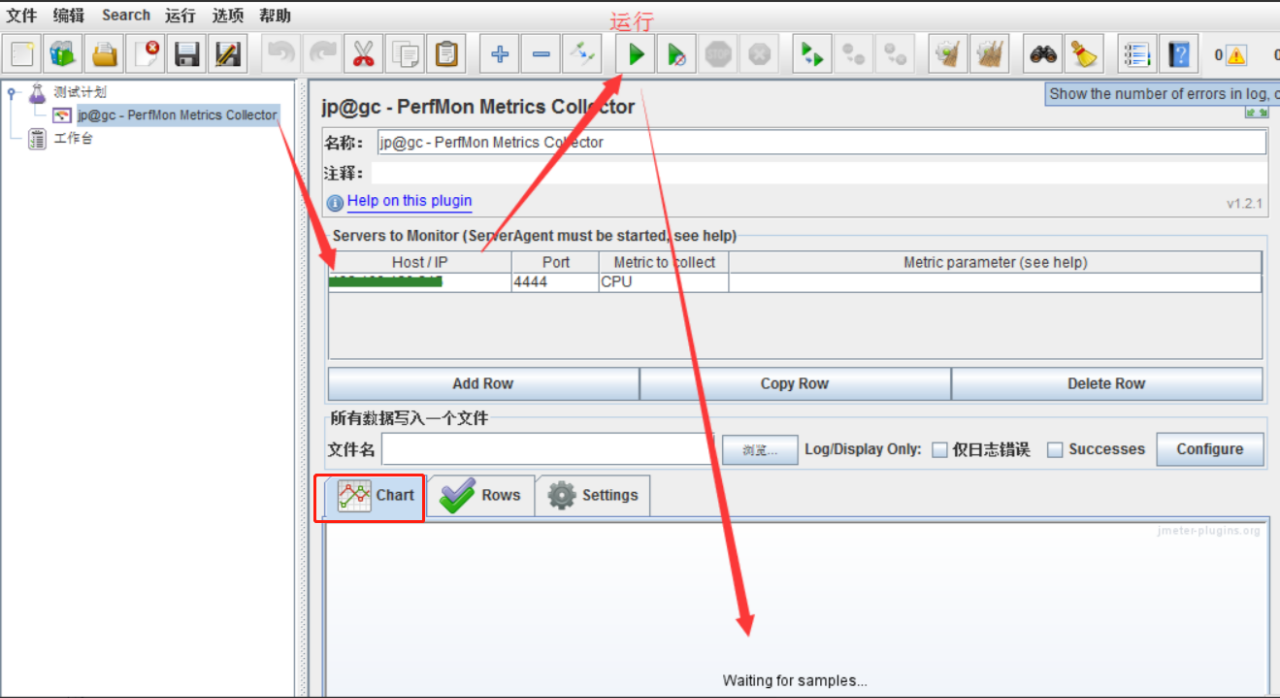Click the Help question mark icon

tap(1178, 54)
